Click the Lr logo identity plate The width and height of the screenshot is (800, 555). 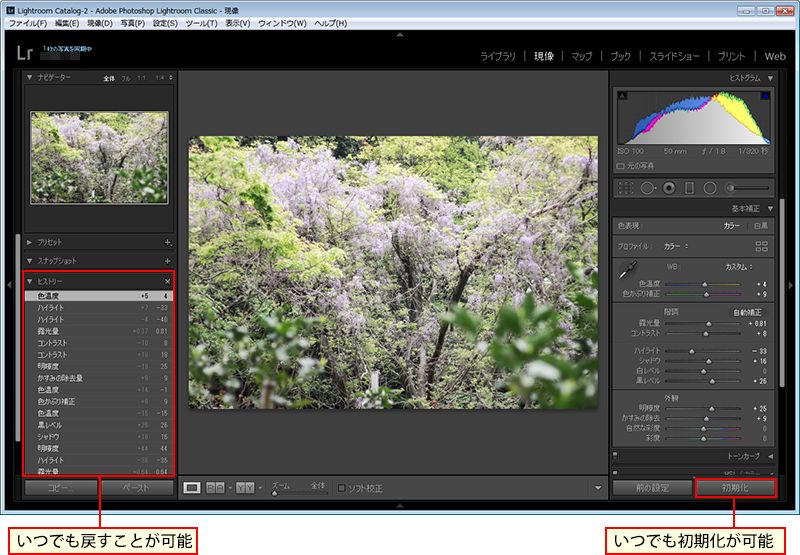tap(24, 53)
